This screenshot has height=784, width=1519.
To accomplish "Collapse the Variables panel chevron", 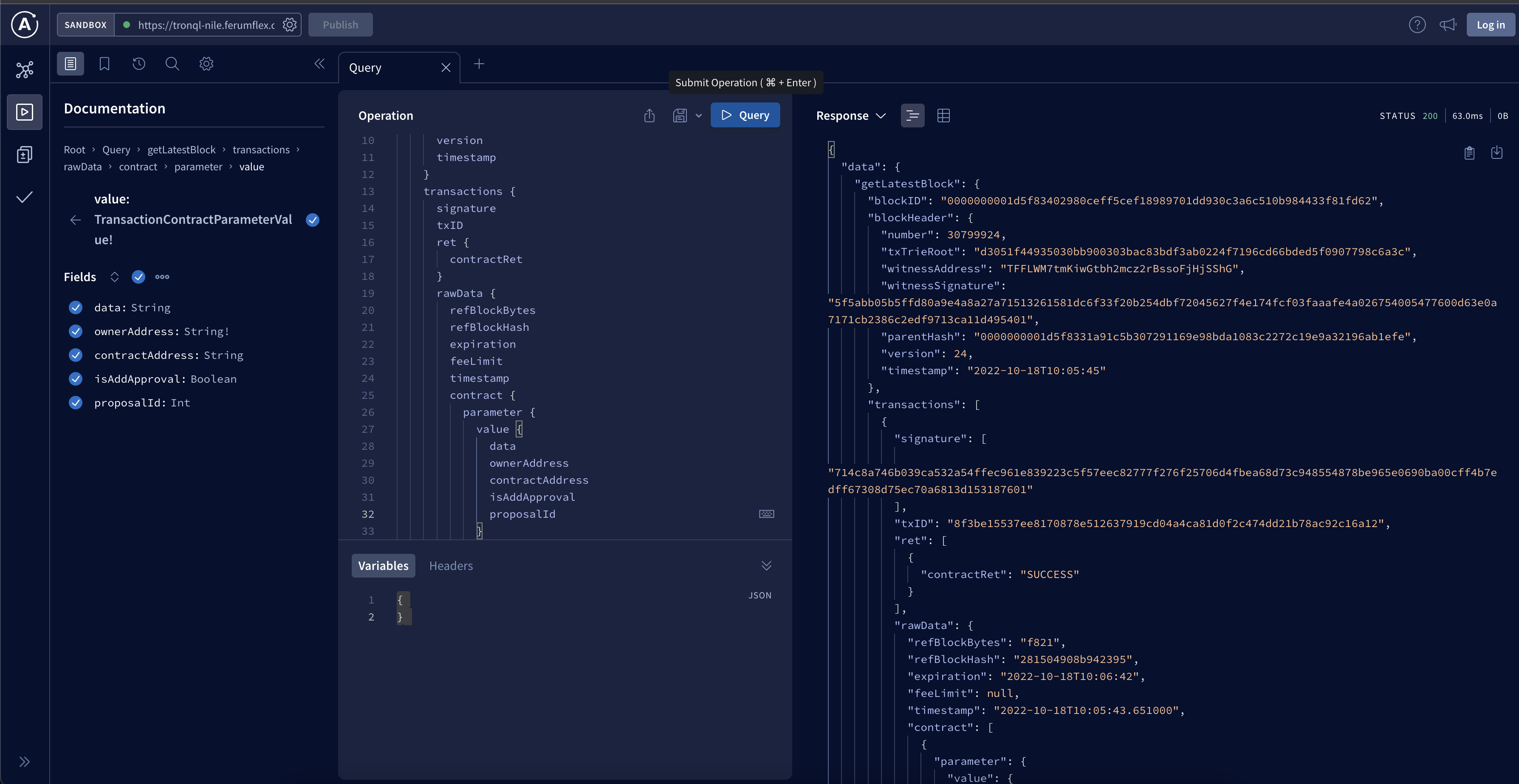I will pos(766,566).
